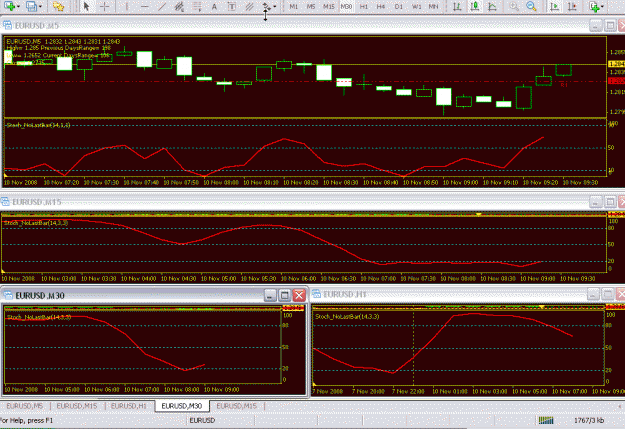Switch to the EURUSD,M5 bottom tab
625x429 pixels.
[x=25, y=406]
